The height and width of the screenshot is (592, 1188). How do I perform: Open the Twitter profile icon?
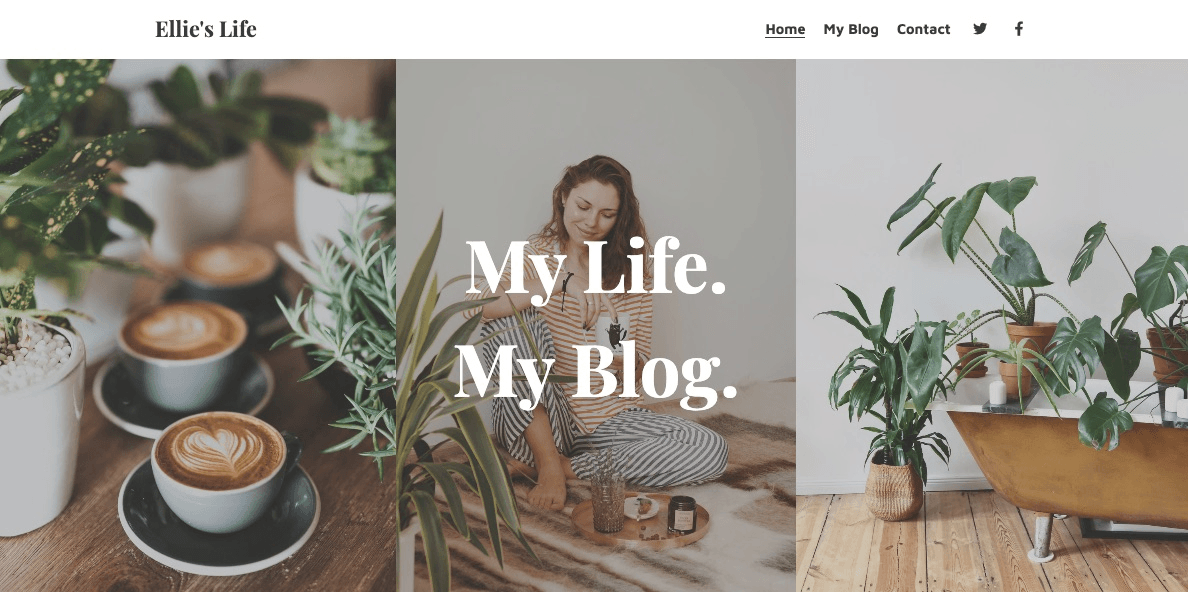pos(980,29)
